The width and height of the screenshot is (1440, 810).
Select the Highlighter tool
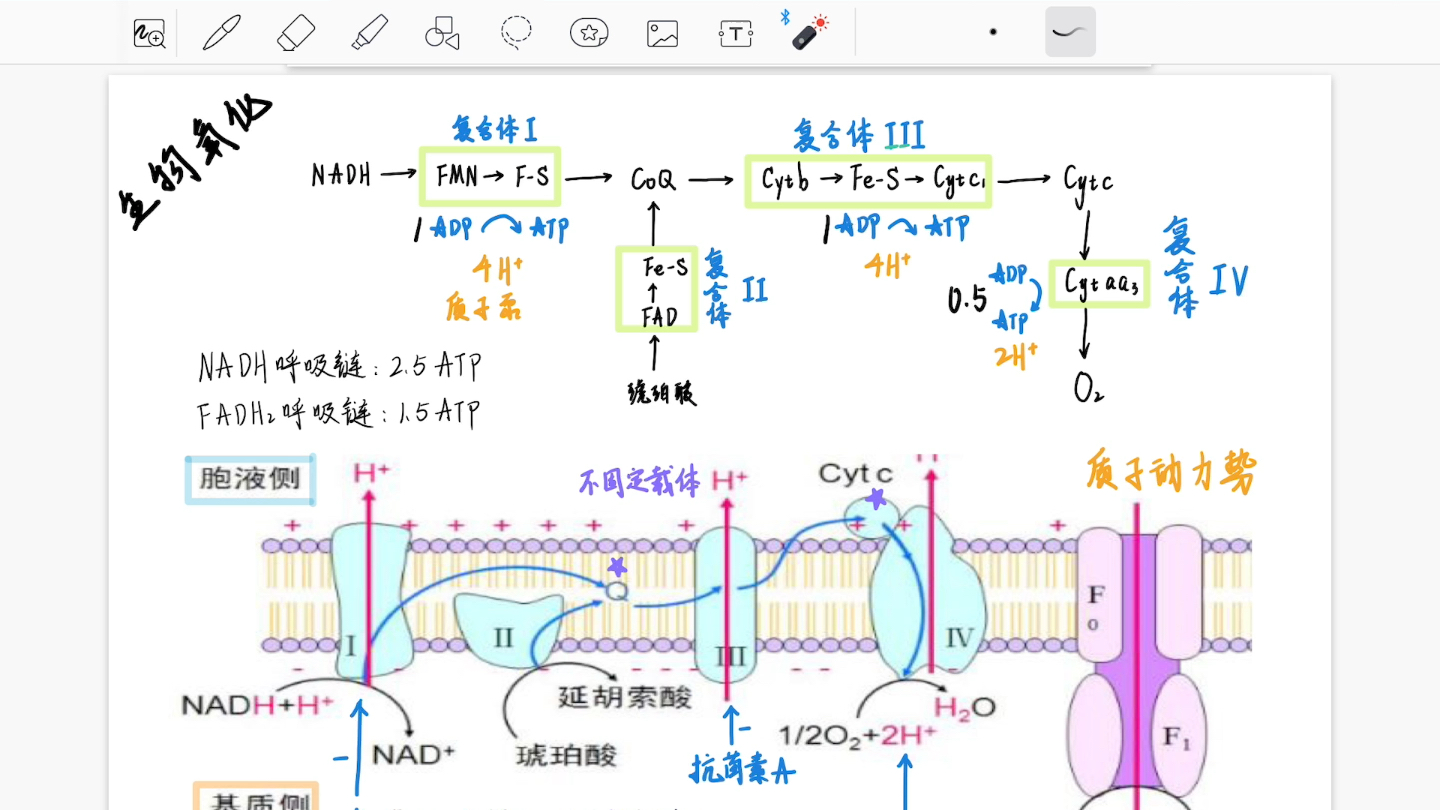[x=369, y=33]
